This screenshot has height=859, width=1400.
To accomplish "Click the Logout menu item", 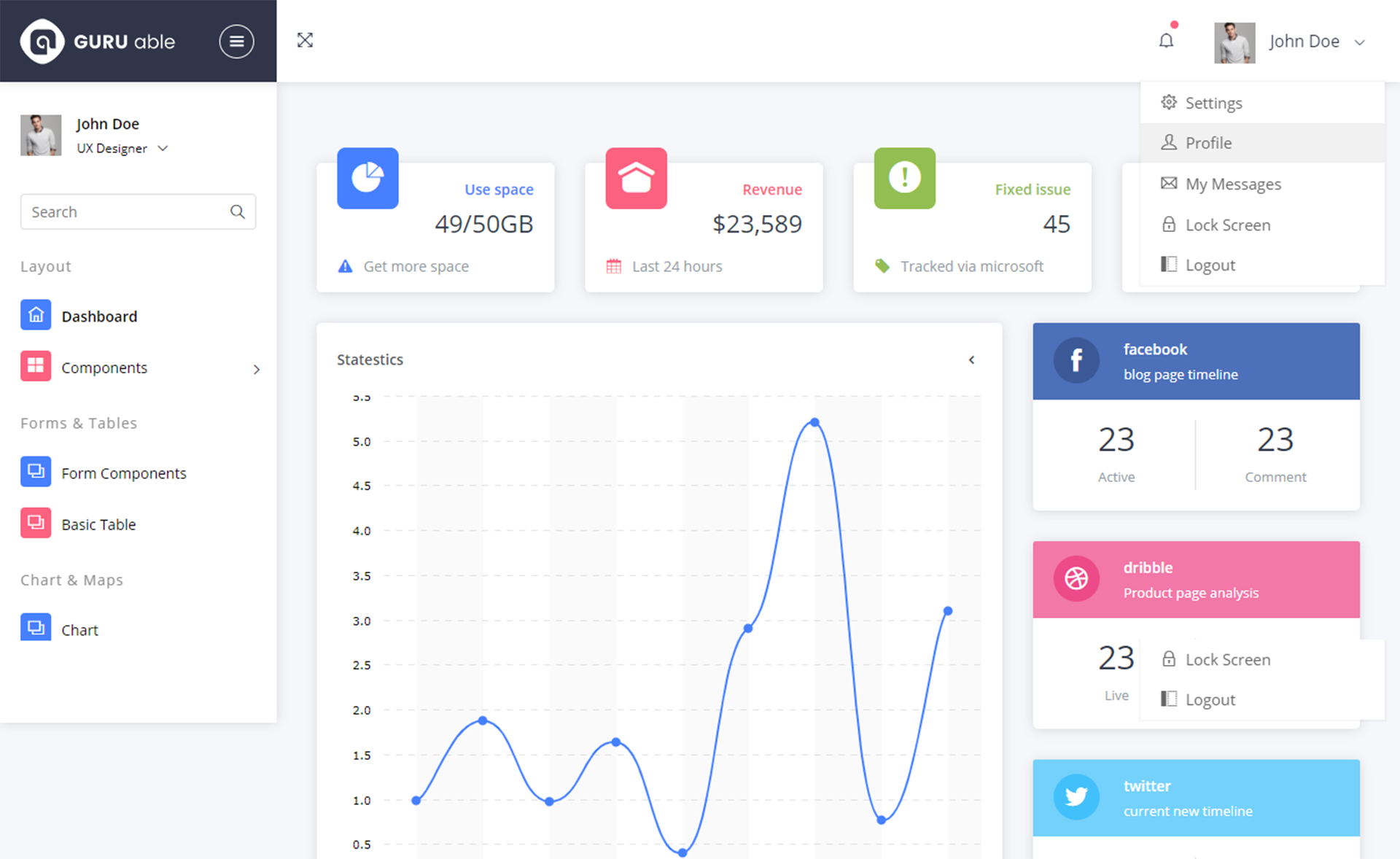I will [1210, 265].
